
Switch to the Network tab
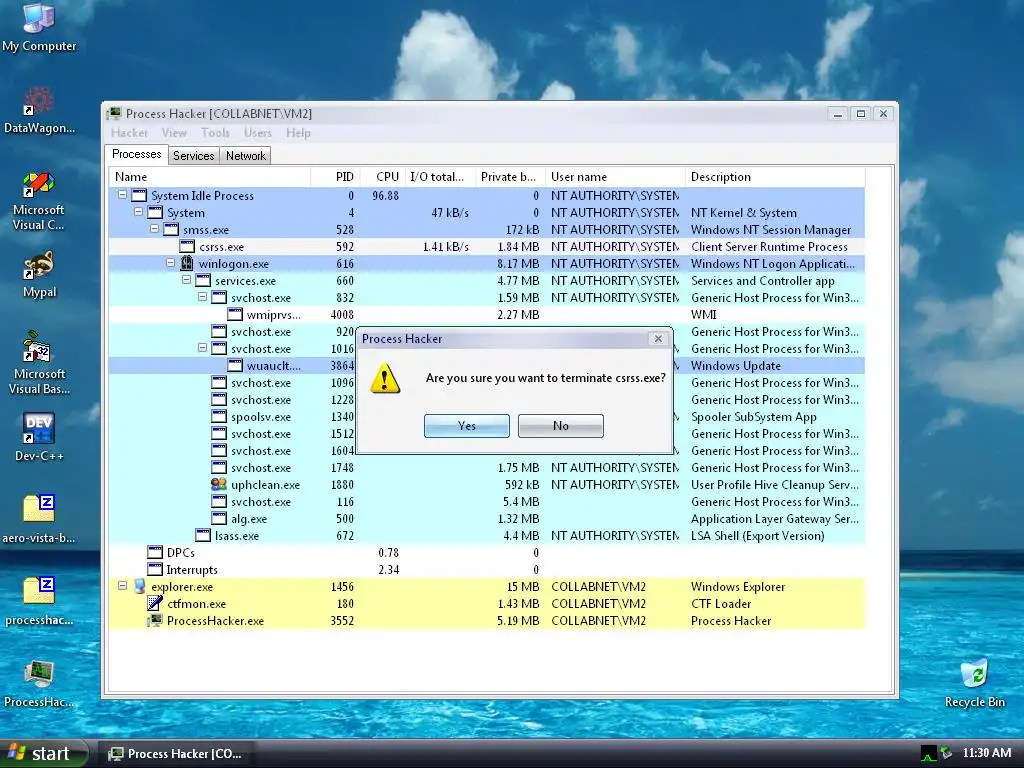click(246, 155)
